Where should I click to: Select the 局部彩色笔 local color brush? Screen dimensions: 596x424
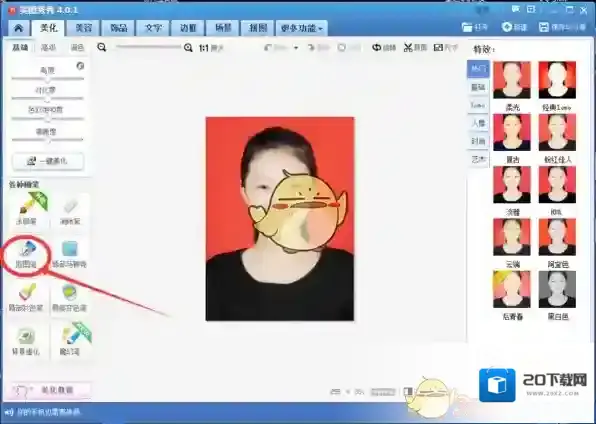[26, 297]
